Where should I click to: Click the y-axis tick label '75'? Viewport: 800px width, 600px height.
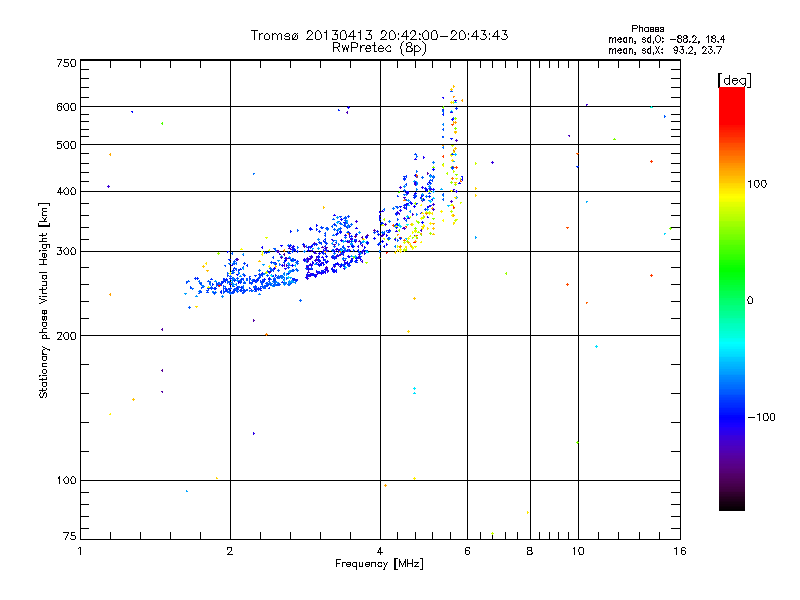click(x=69, y=537)
